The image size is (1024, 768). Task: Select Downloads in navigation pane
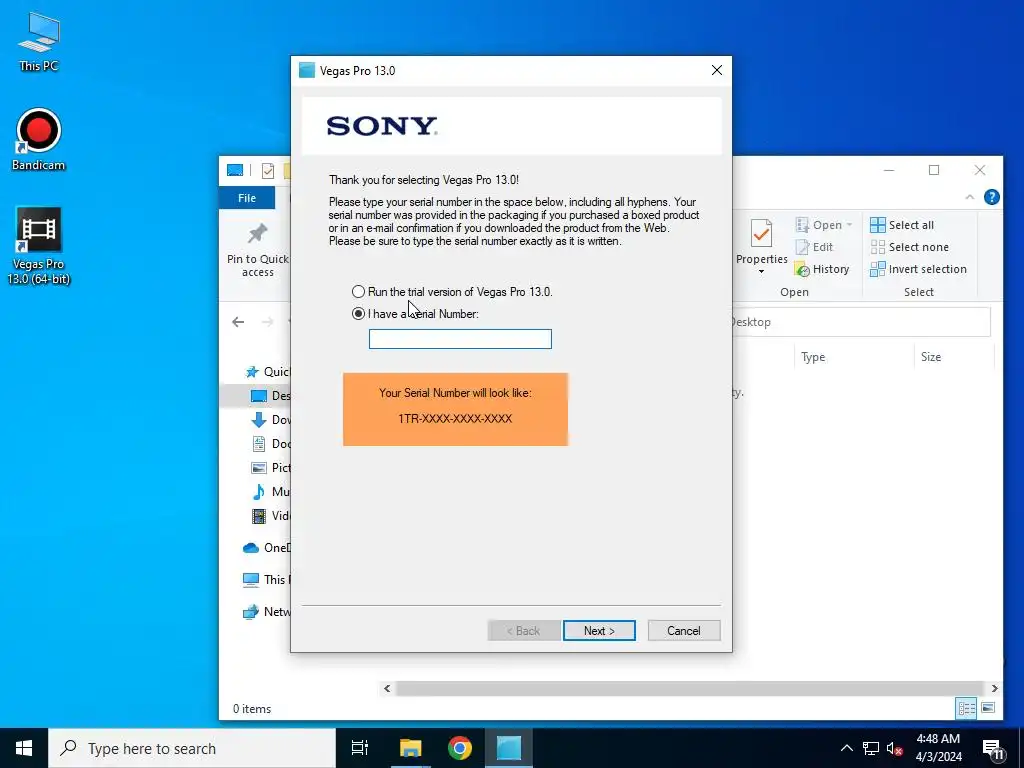point(270,420)
